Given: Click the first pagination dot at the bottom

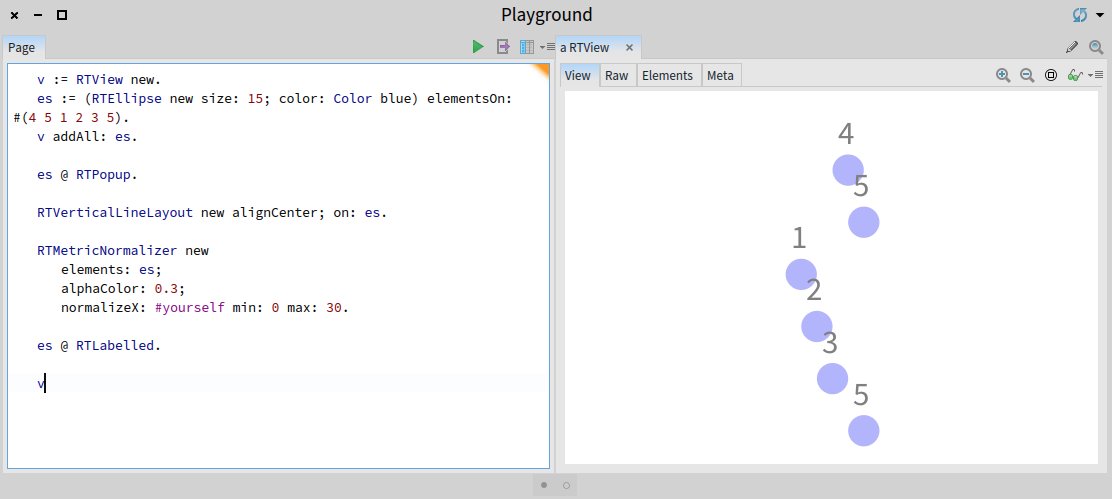Looking at the screenshot, I should (x=544, y=485).
